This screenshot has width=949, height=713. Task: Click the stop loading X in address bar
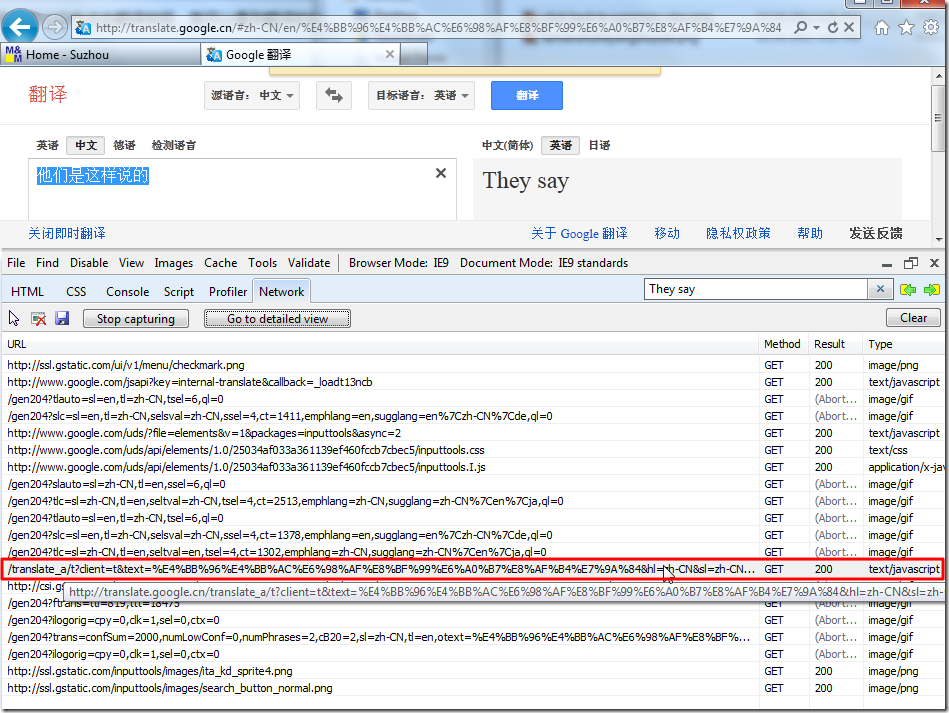pyautogui.click(x=849, y=27)
